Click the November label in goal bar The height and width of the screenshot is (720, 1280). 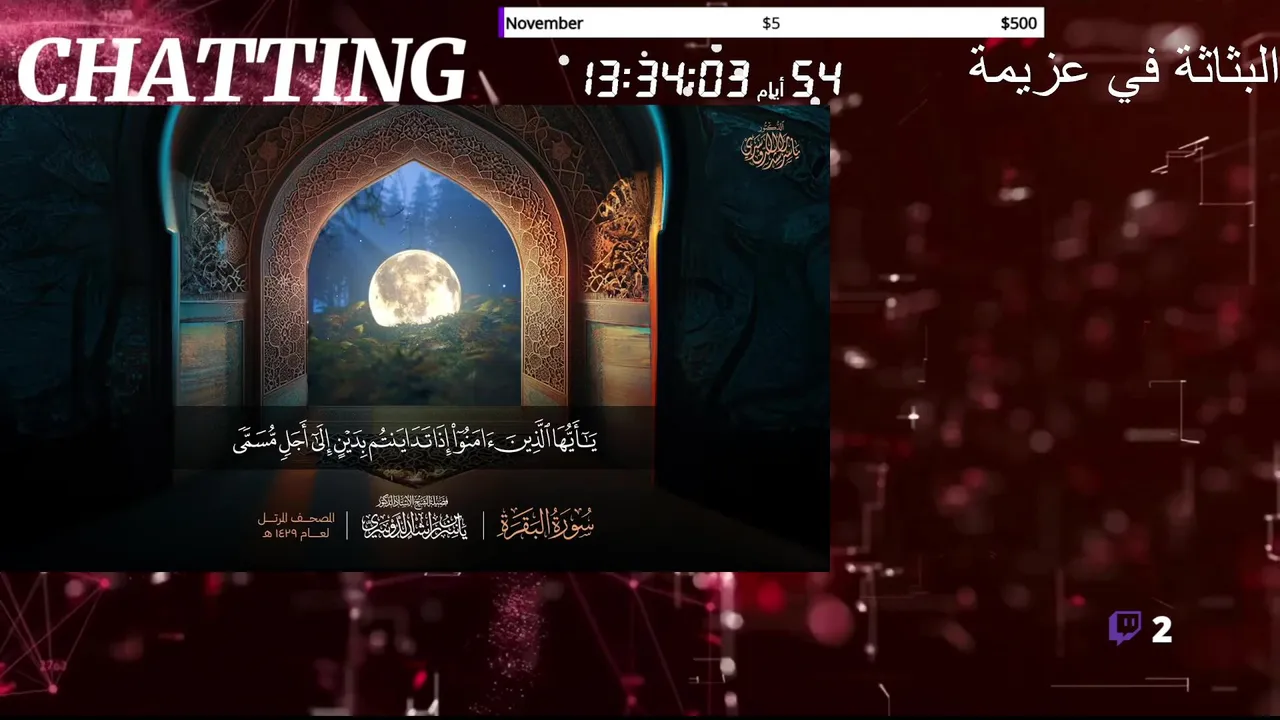click(x=544, y=23)
